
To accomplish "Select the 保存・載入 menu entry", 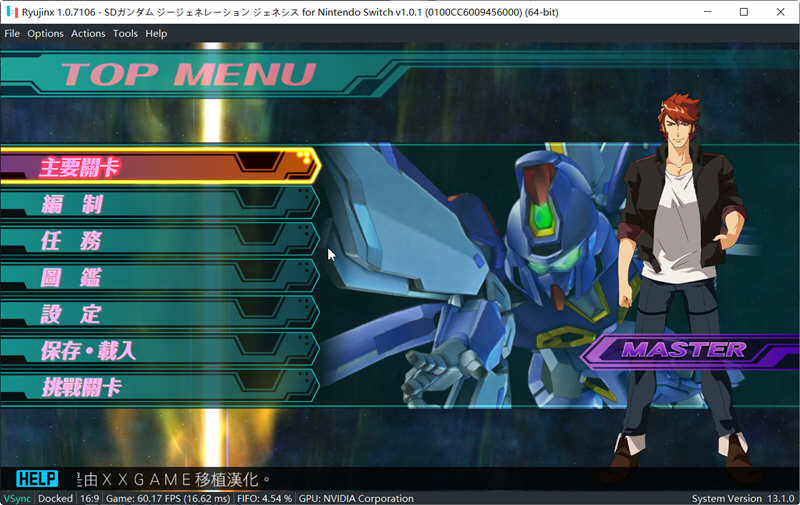I will pos(160,350).
